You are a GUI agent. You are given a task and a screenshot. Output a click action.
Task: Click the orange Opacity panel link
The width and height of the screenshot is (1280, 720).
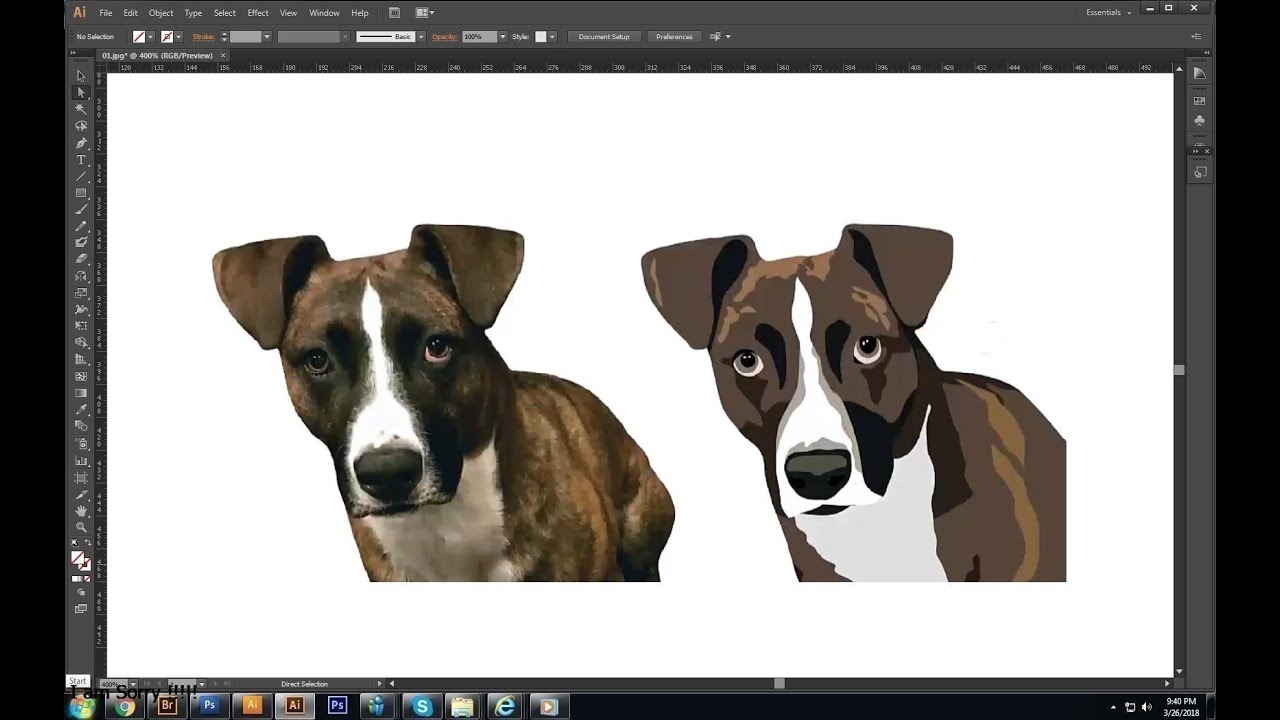coord(444,37)
